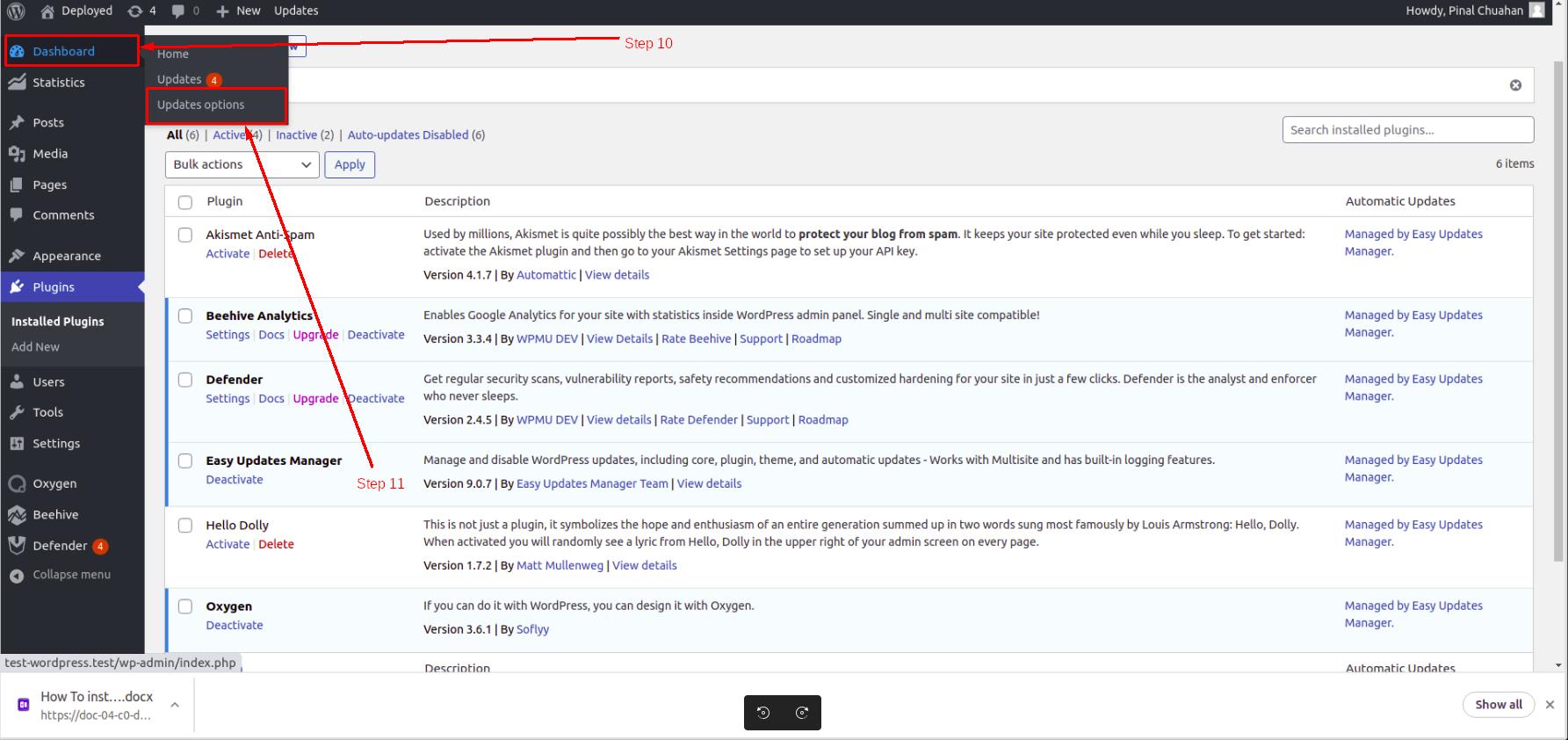
Task: Delete the Hello Dolly plugin
Action: (276, 545)
